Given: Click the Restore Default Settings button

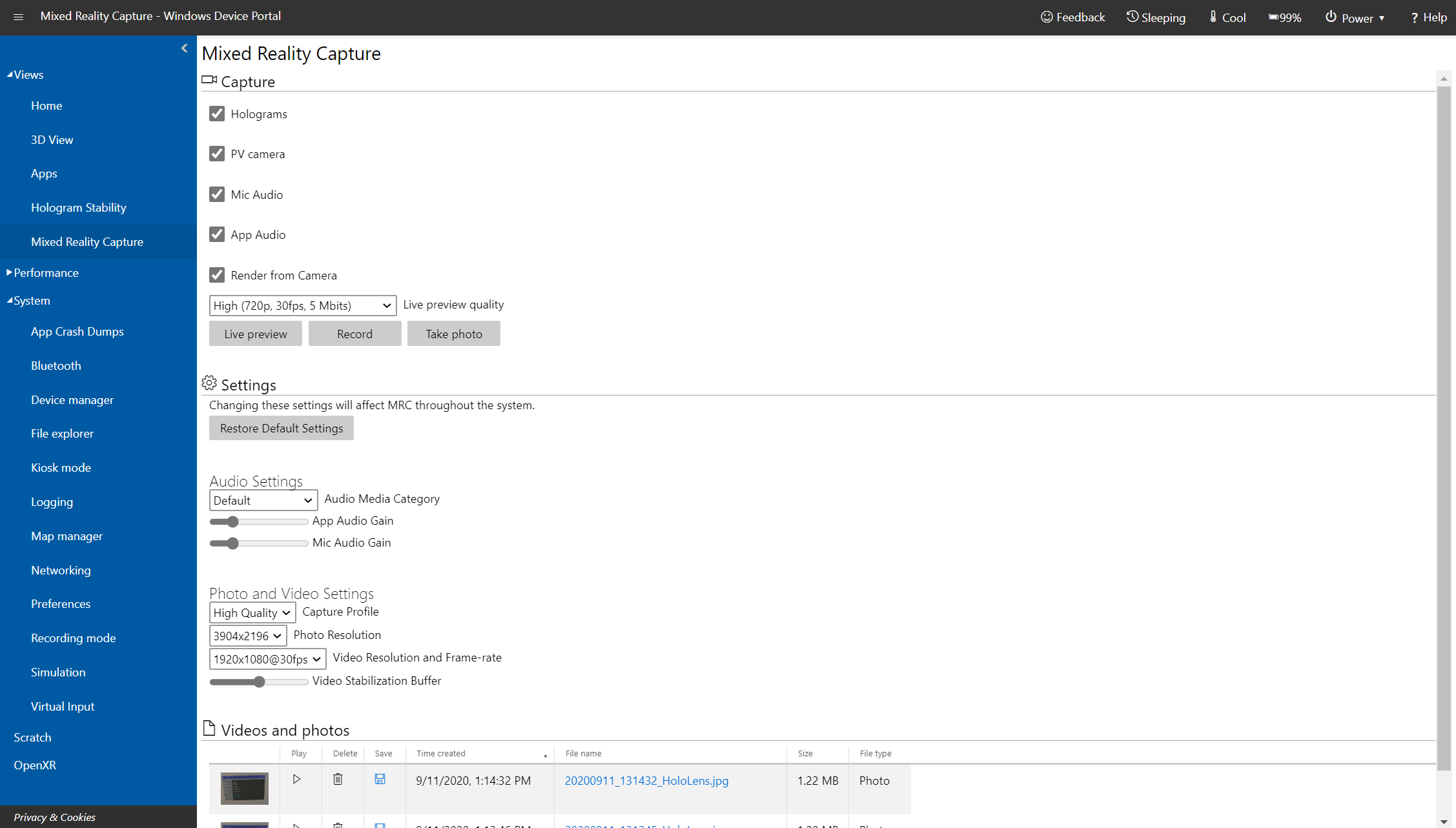Looking at the screenshot, I should [281, 428].
